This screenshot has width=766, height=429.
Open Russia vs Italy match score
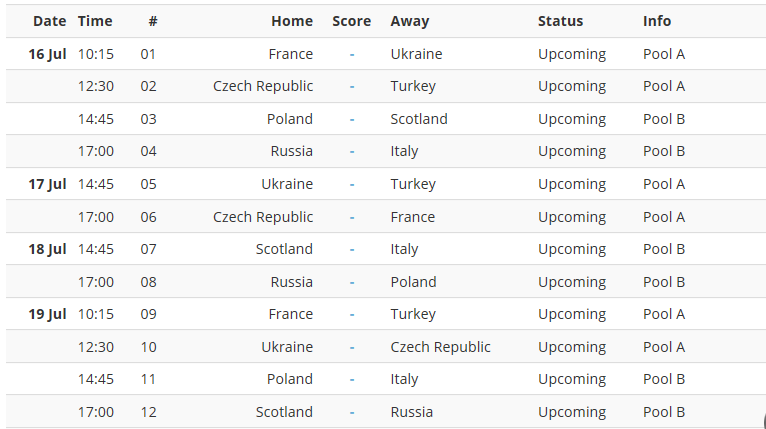352,151
